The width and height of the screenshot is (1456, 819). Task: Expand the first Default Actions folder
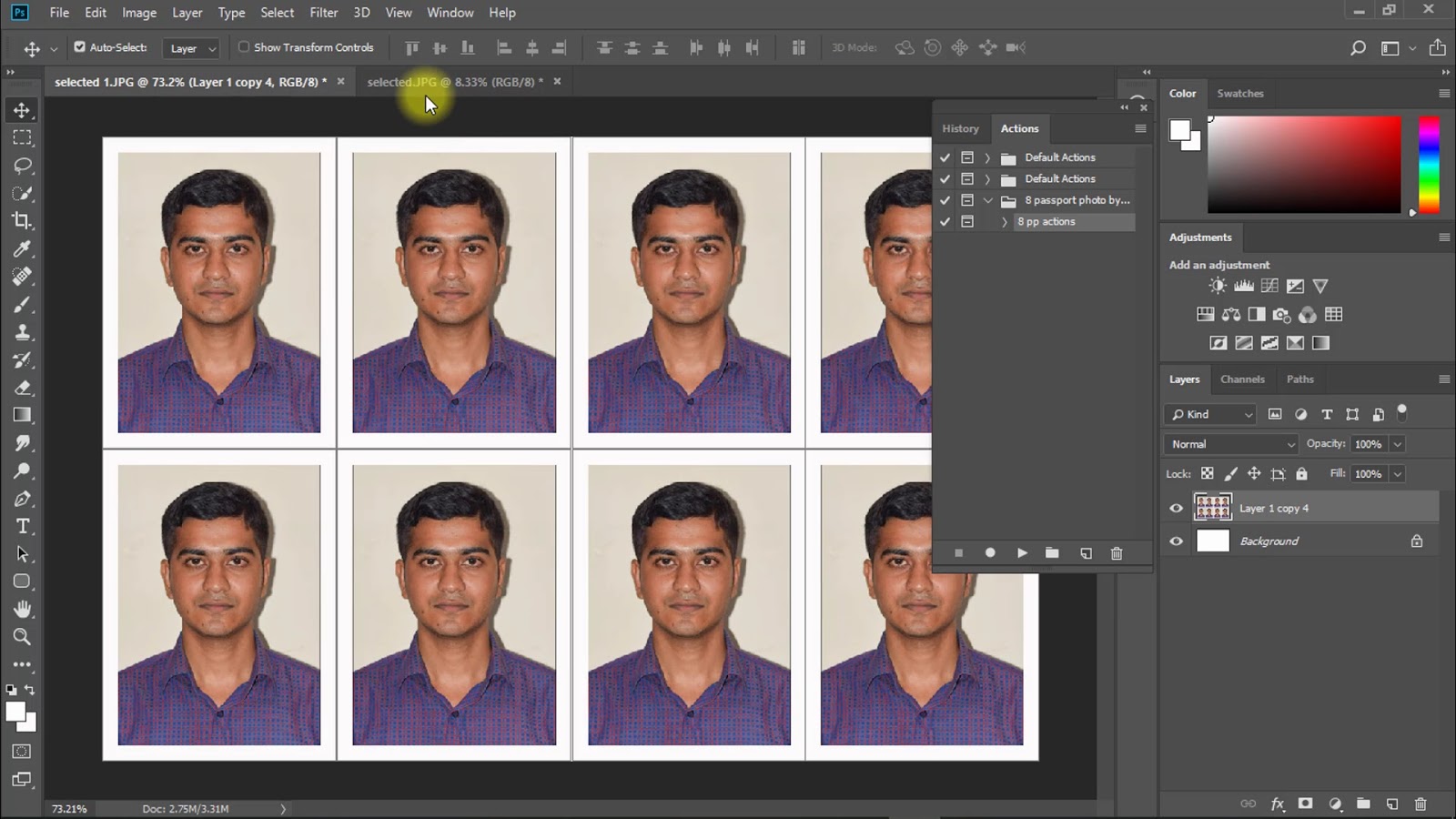pyautogui.click(x=987, y=157)
